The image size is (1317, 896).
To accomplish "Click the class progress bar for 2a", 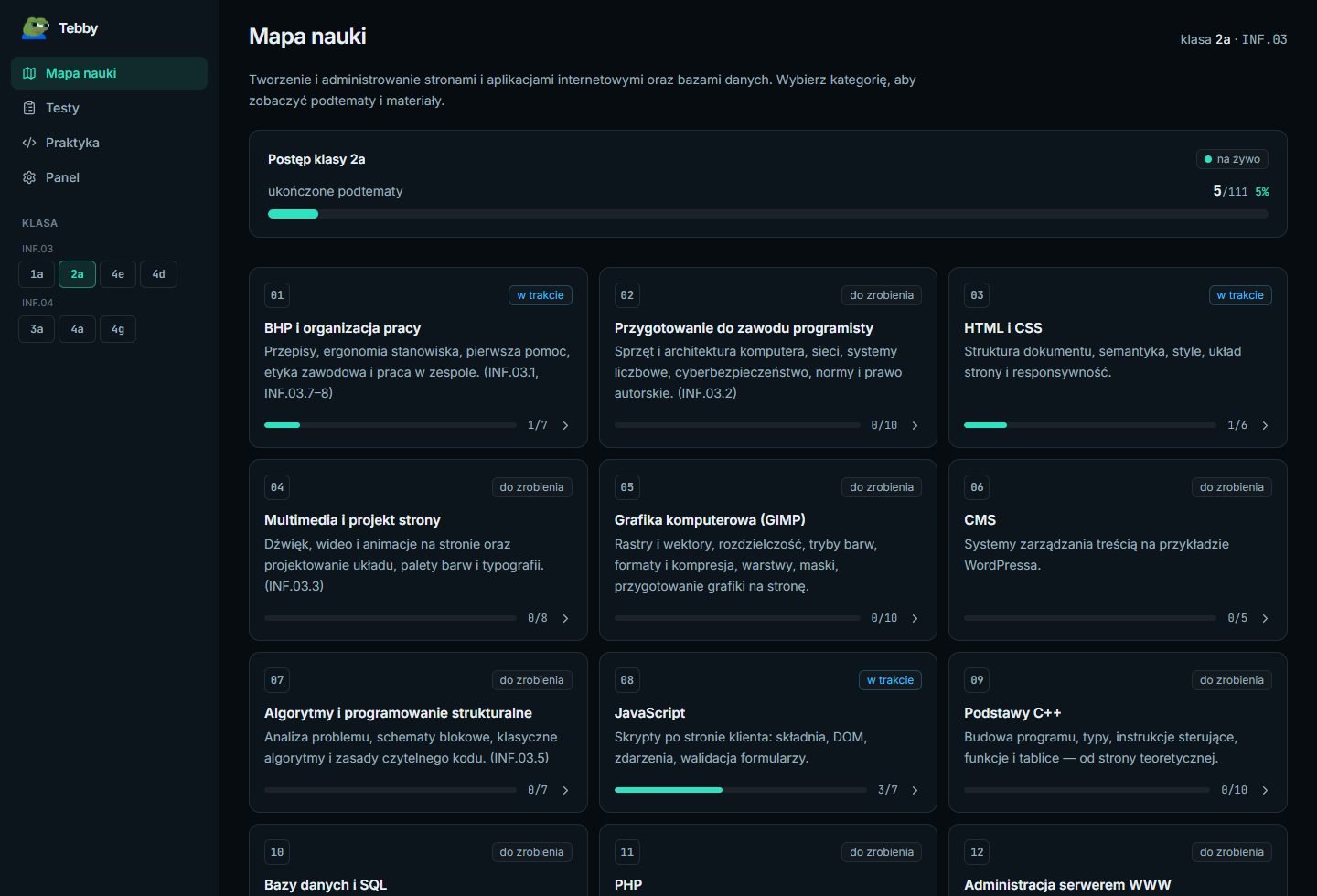I will coord(768,214).
